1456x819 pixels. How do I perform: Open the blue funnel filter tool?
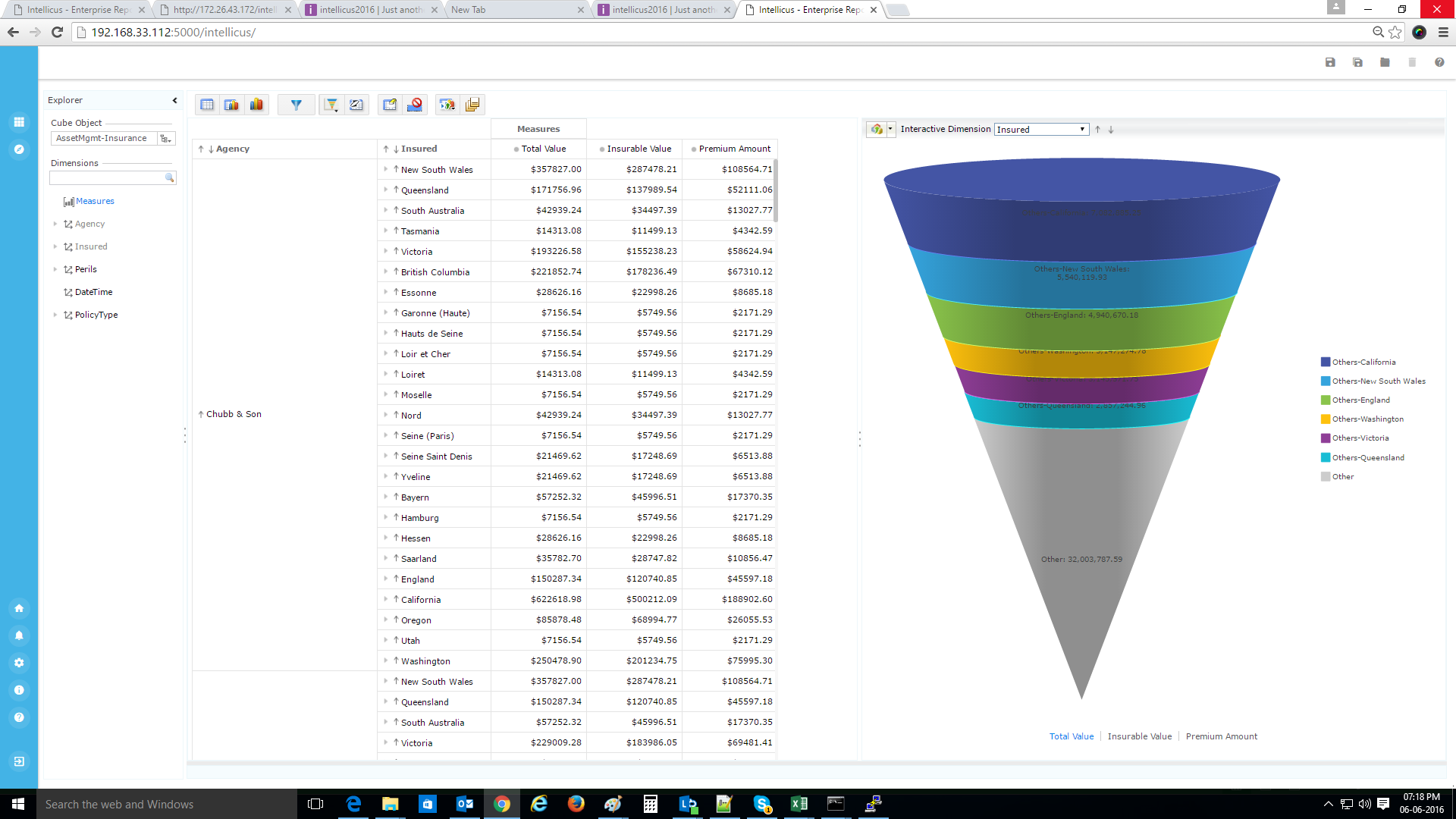tap(297, 105)
